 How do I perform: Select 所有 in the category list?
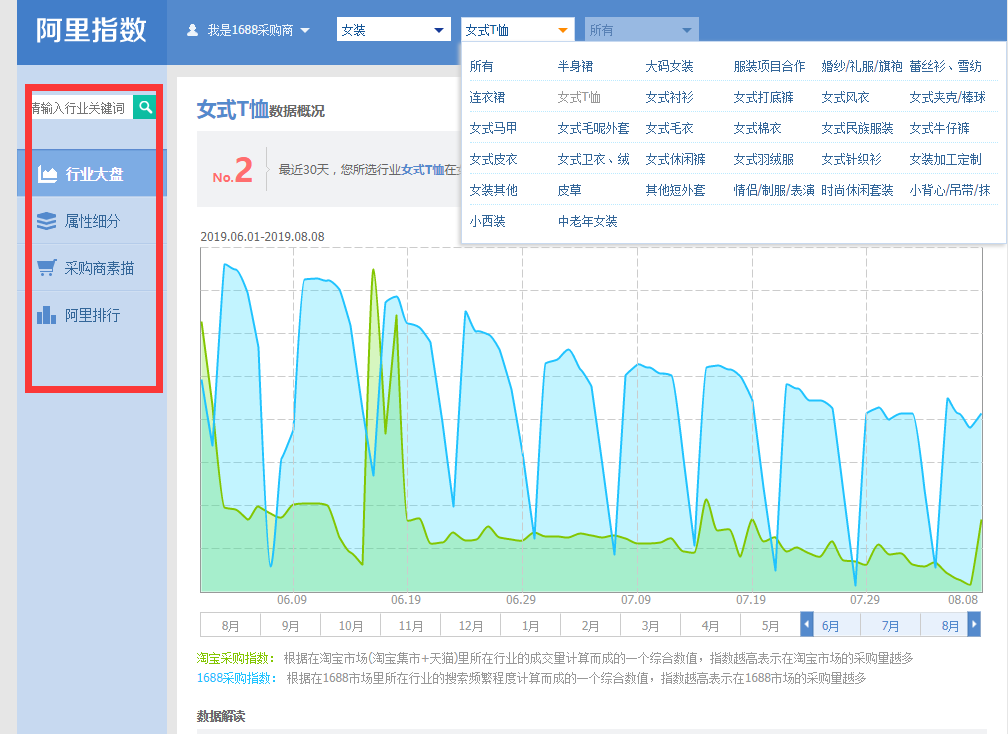[481, 66]
